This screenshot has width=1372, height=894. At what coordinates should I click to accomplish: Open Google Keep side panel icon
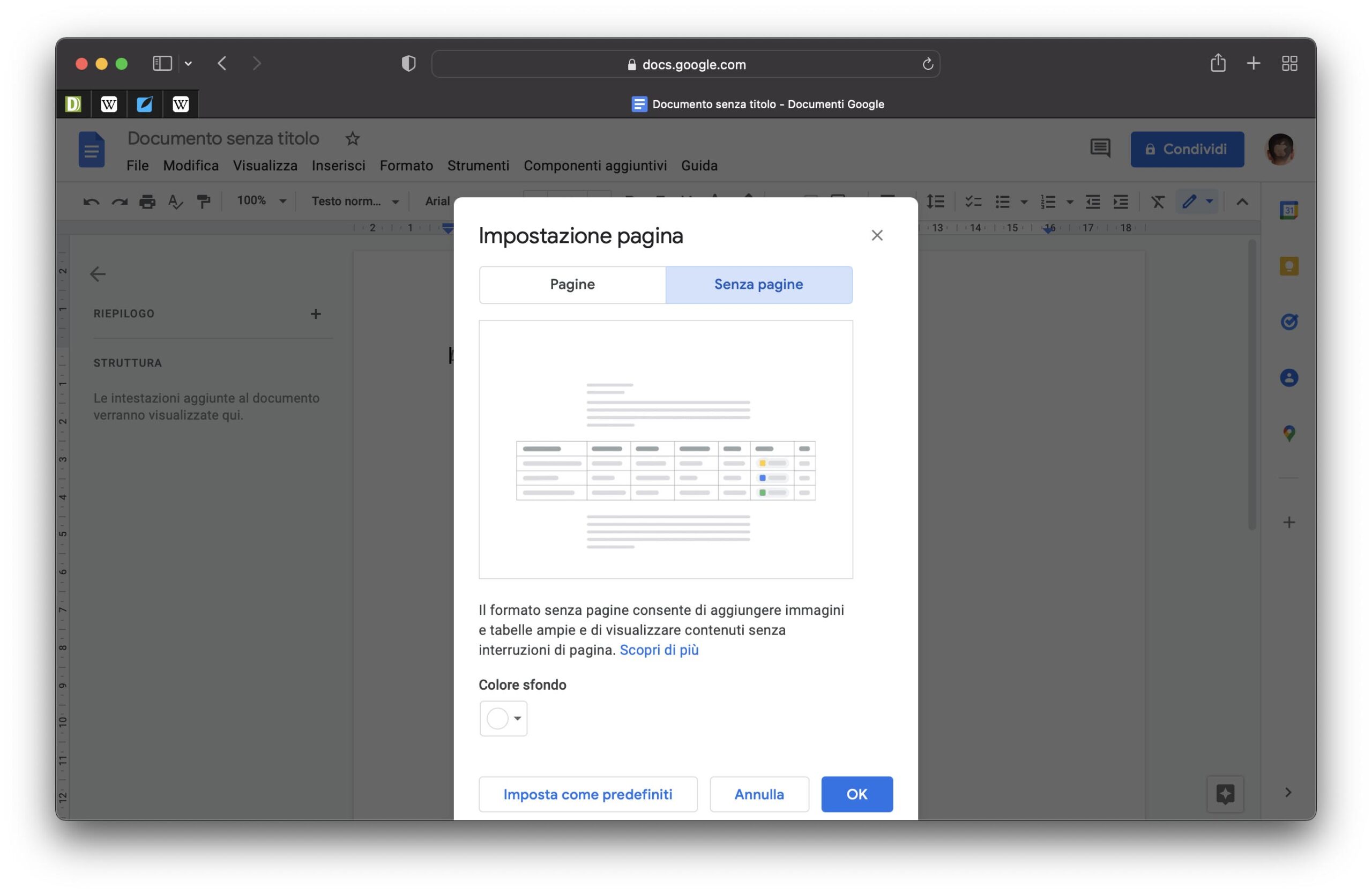1288,266
